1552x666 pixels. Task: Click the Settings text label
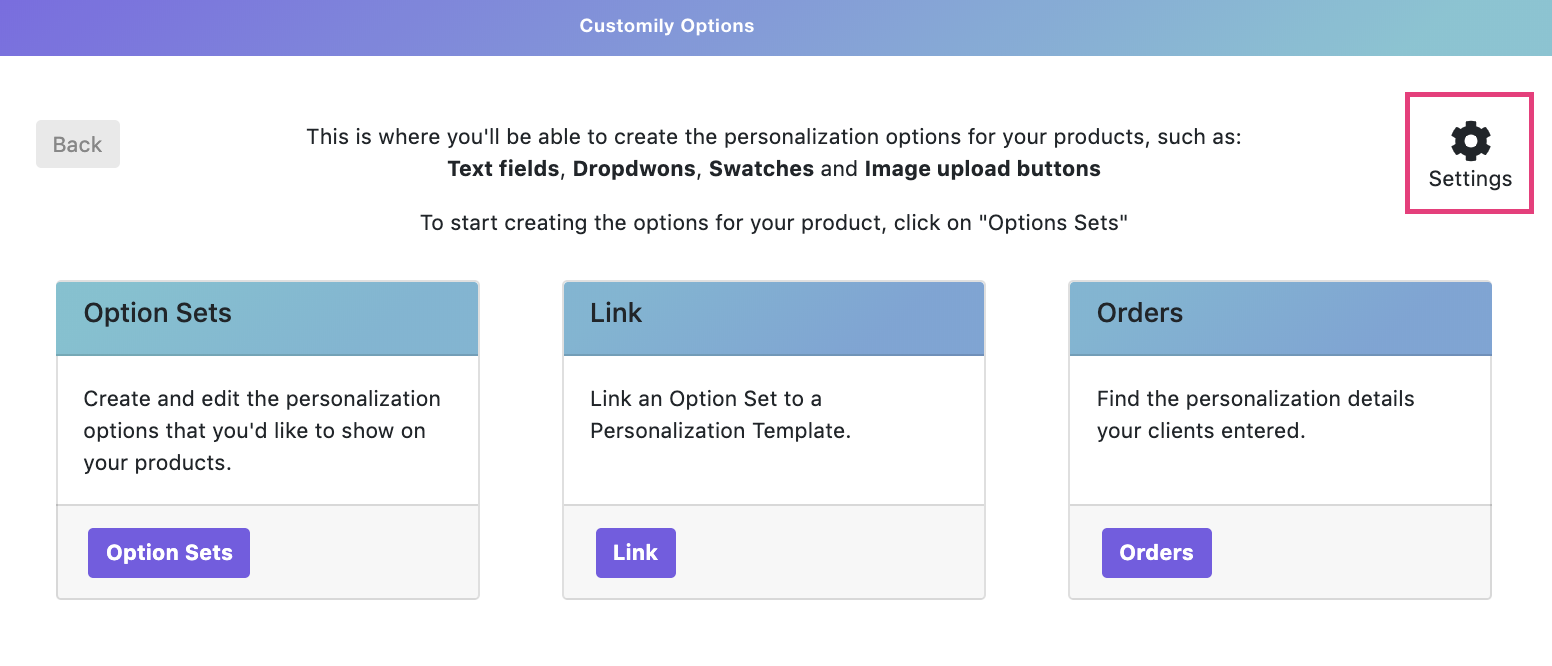coord(1470,179)
